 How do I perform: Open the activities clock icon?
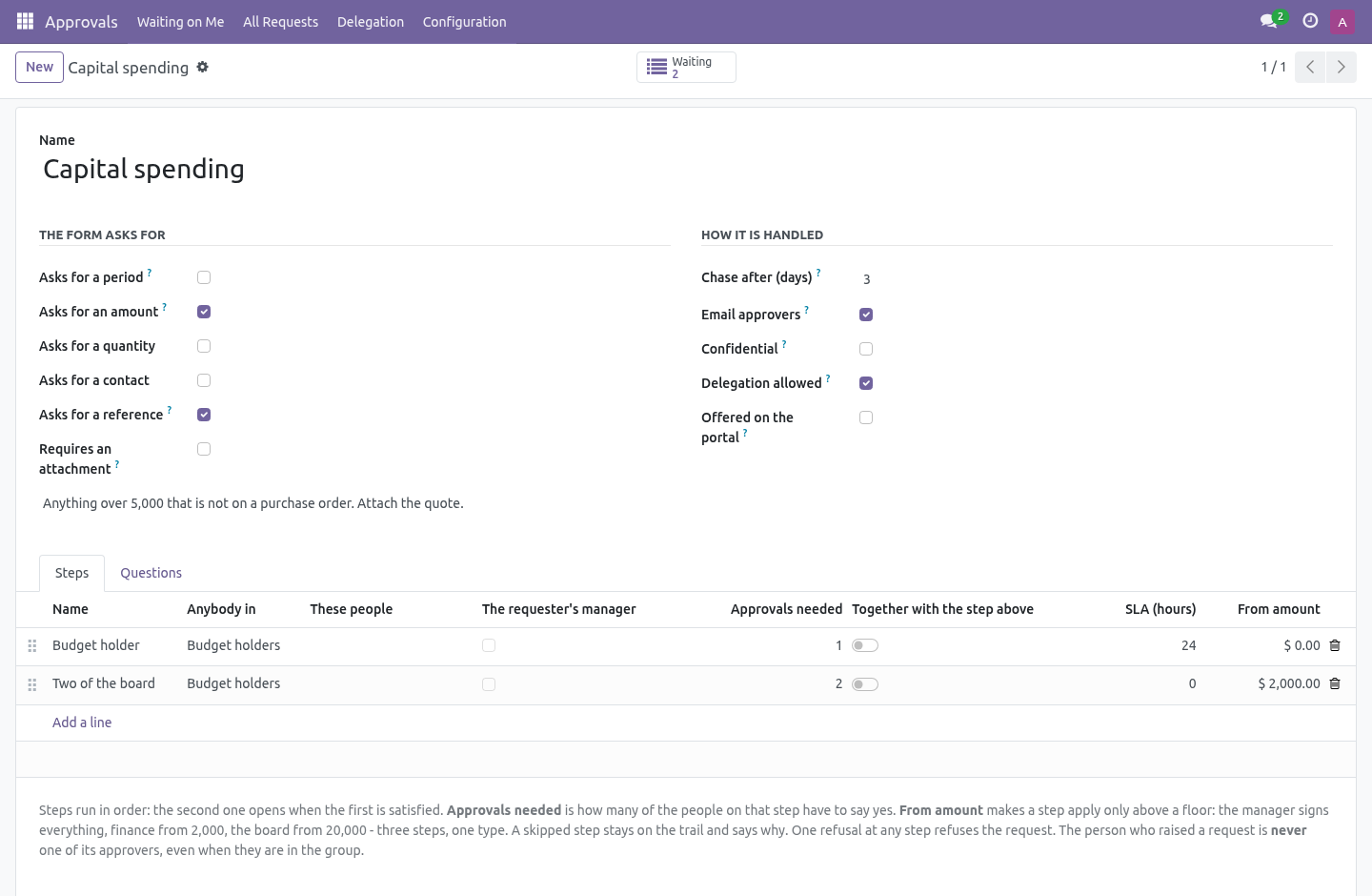[x=1310, y=21]
